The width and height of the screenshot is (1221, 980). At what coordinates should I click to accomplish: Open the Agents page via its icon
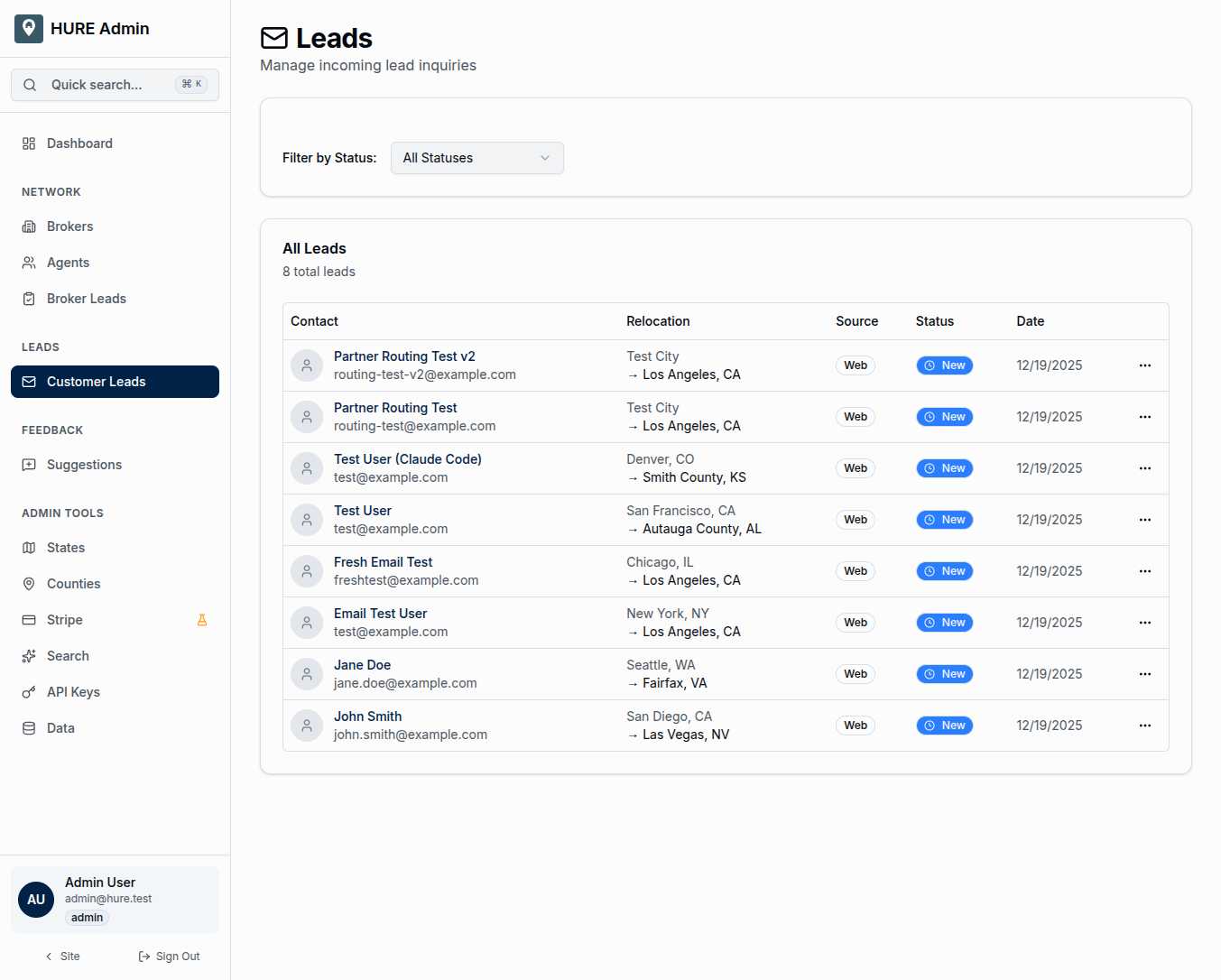point(28,263)
